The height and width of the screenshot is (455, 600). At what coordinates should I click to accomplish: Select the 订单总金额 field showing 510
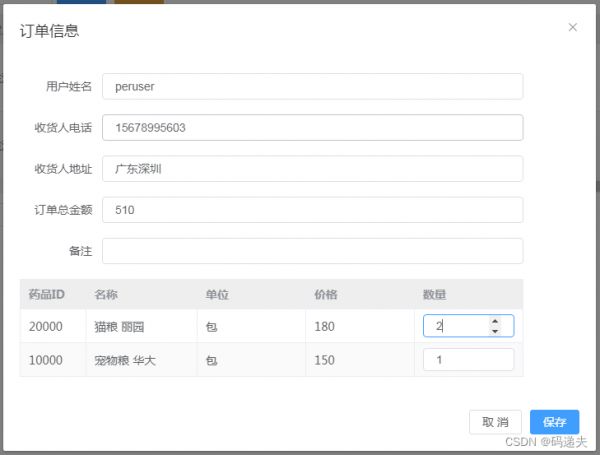(312, 210)
